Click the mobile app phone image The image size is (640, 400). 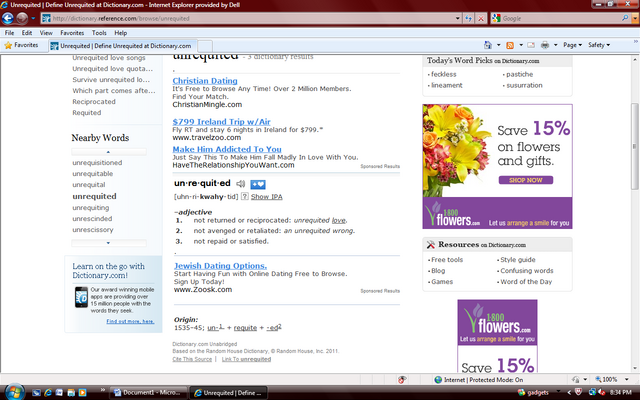coord(81,297)
